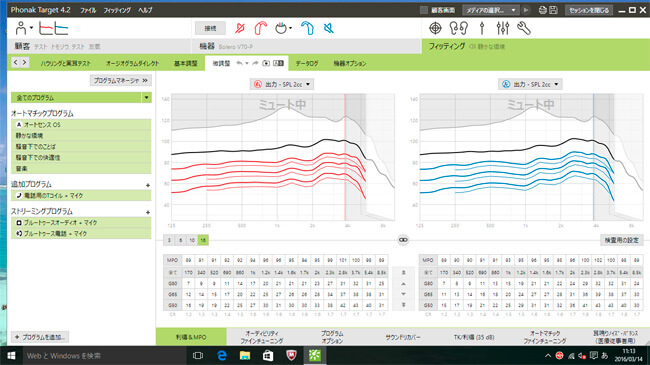Switch to オージオグラムダイレクト tab
Image resolution: width=650 pixels, height=365 pixels.
[132, 63]
